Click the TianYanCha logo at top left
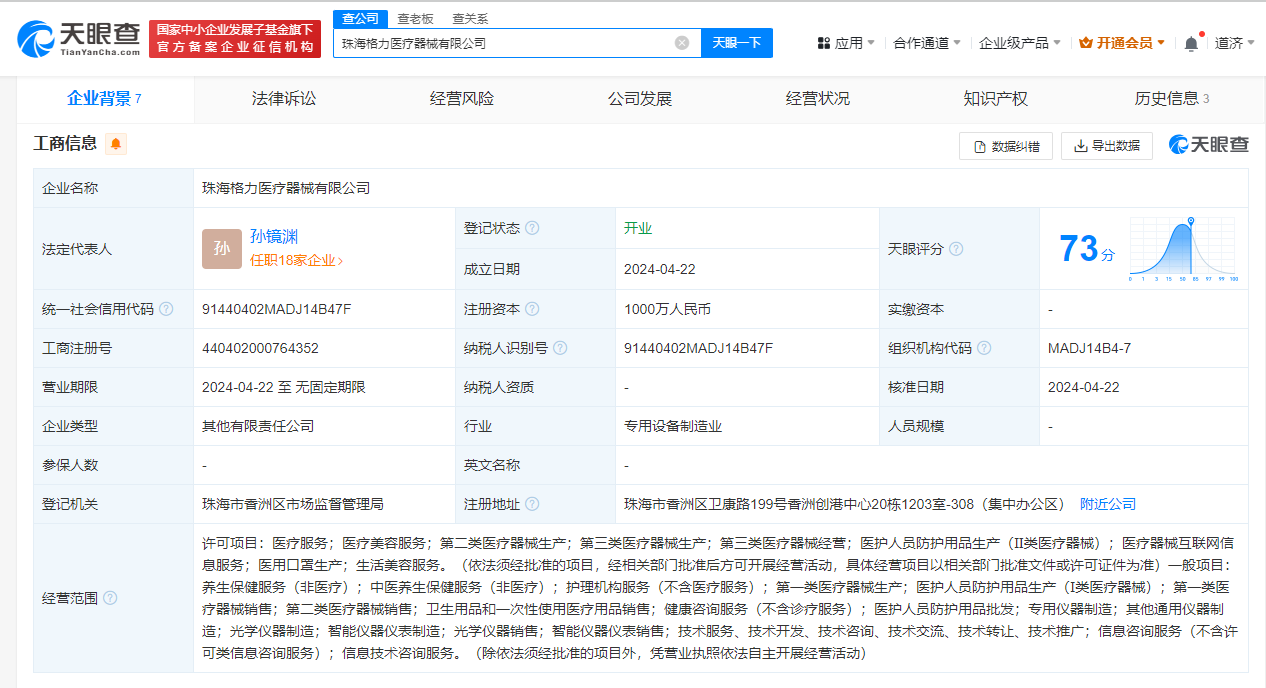The height and width of the screenshot is (688, 1266). pyautogui.click(x=79, y=38)
